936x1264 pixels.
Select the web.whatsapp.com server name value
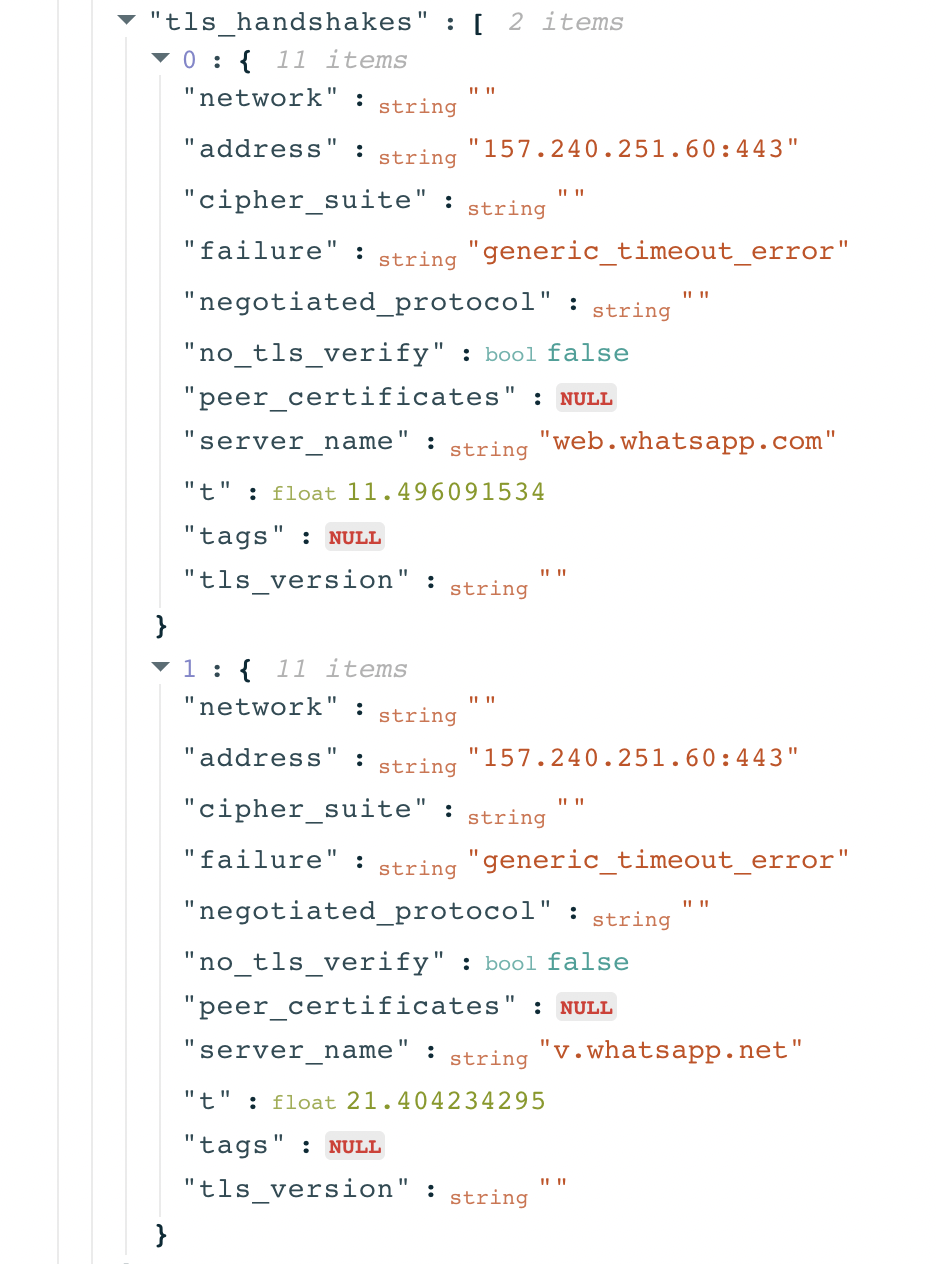(688, 440)
